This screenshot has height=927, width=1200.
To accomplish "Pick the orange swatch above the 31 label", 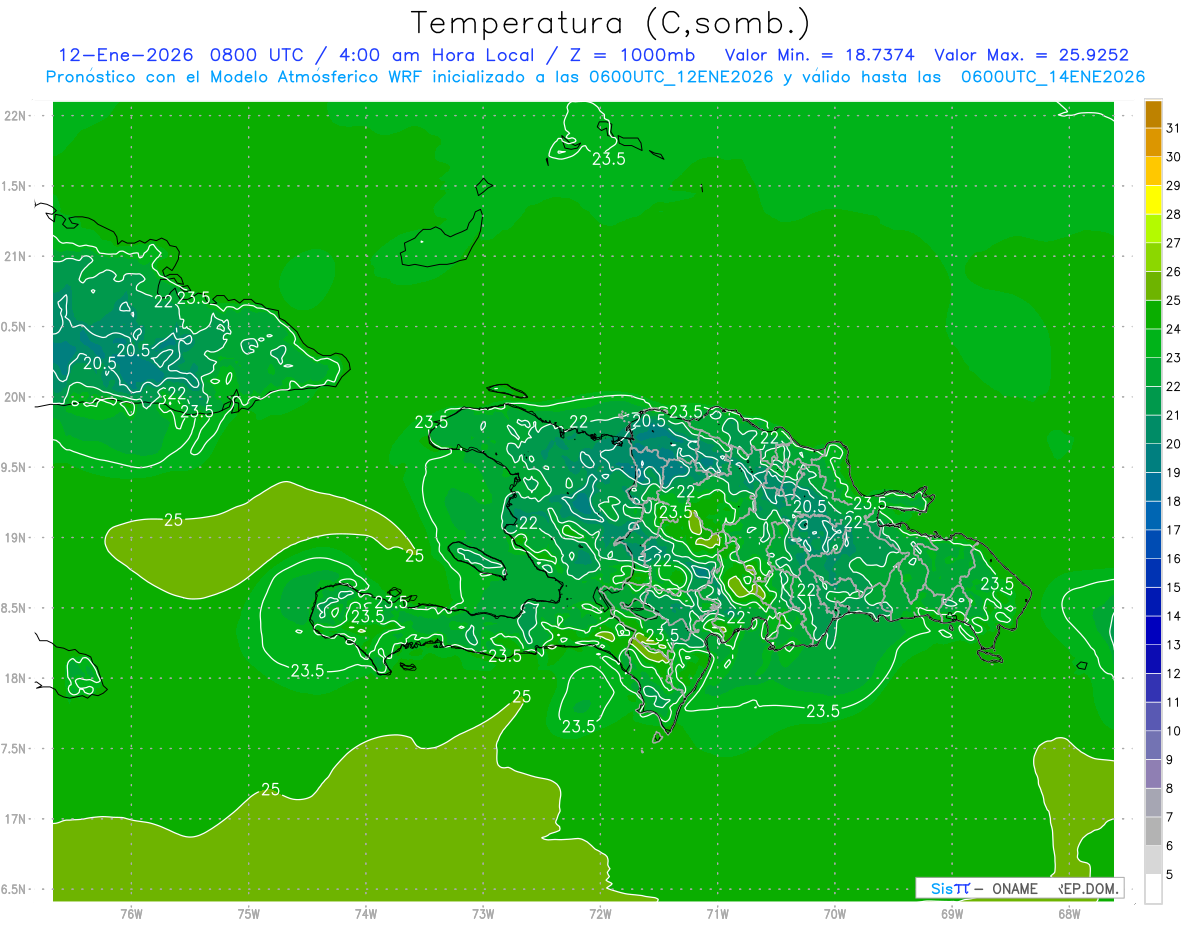I will (x=1153, y=114).
